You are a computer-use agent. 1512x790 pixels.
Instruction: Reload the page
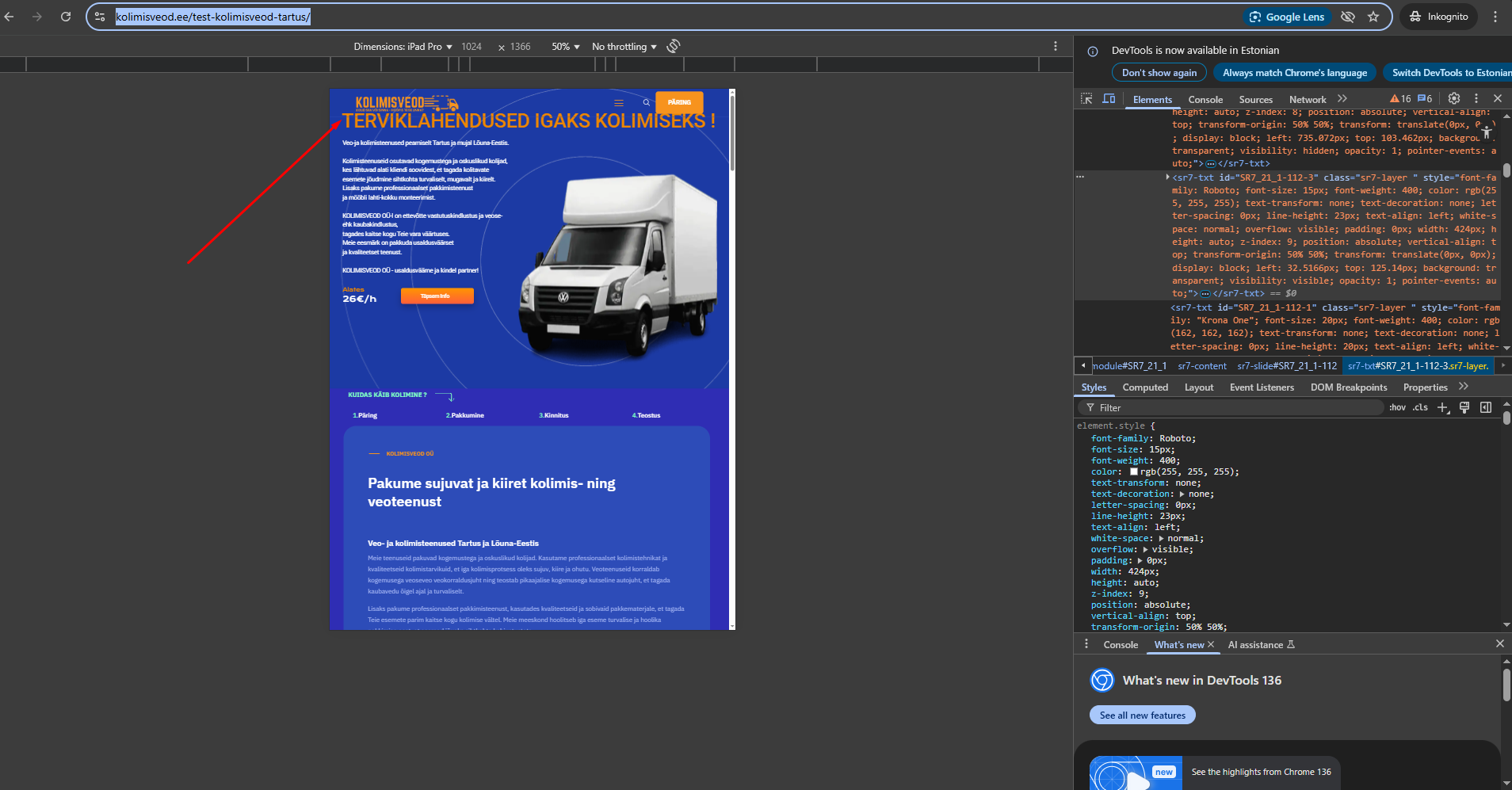coord(66,17)
